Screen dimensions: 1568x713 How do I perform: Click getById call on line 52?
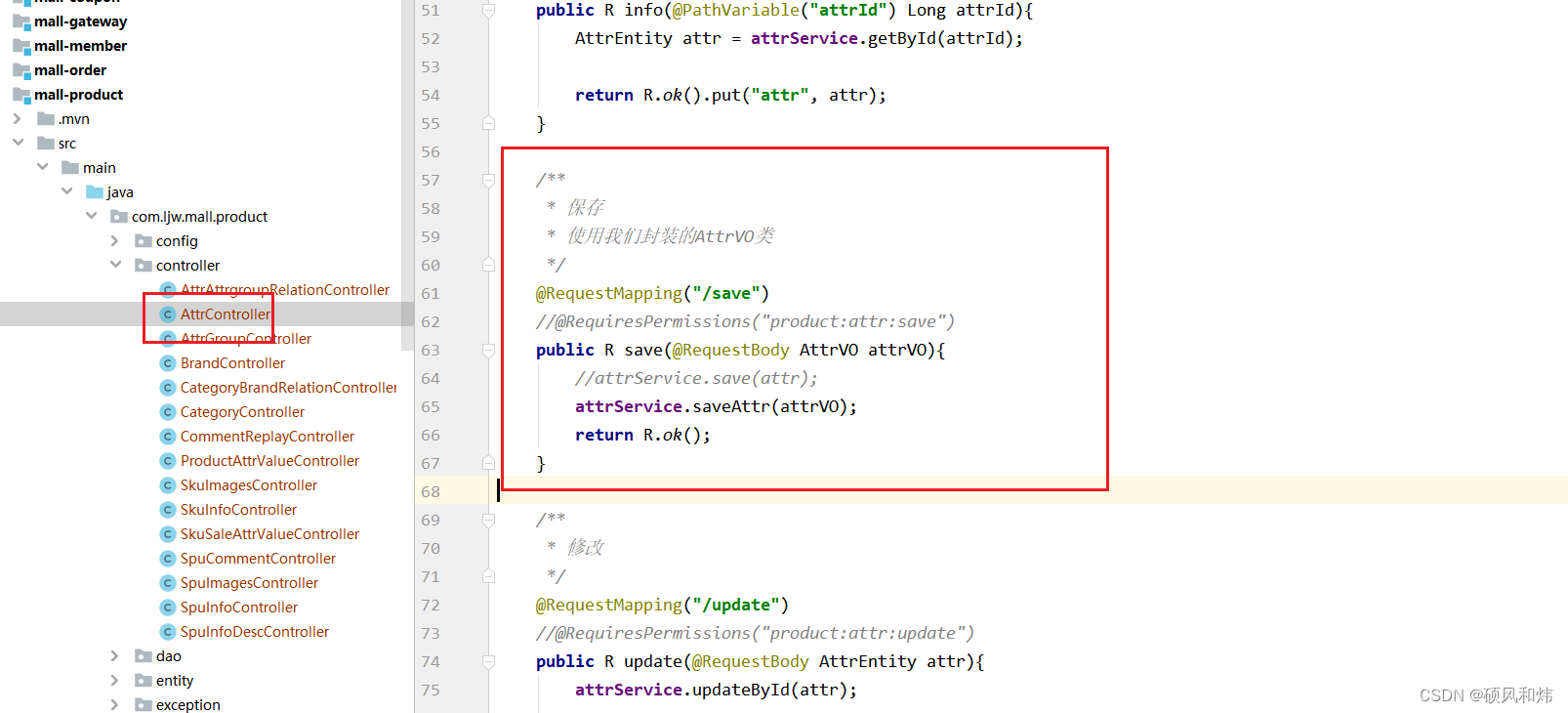click(902, 38)
